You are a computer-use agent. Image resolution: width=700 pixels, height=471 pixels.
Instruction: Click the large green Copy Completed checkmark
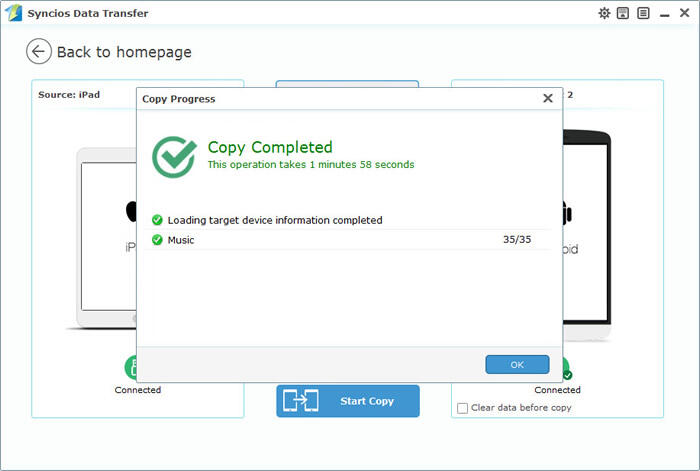click(x=173, y=157)
